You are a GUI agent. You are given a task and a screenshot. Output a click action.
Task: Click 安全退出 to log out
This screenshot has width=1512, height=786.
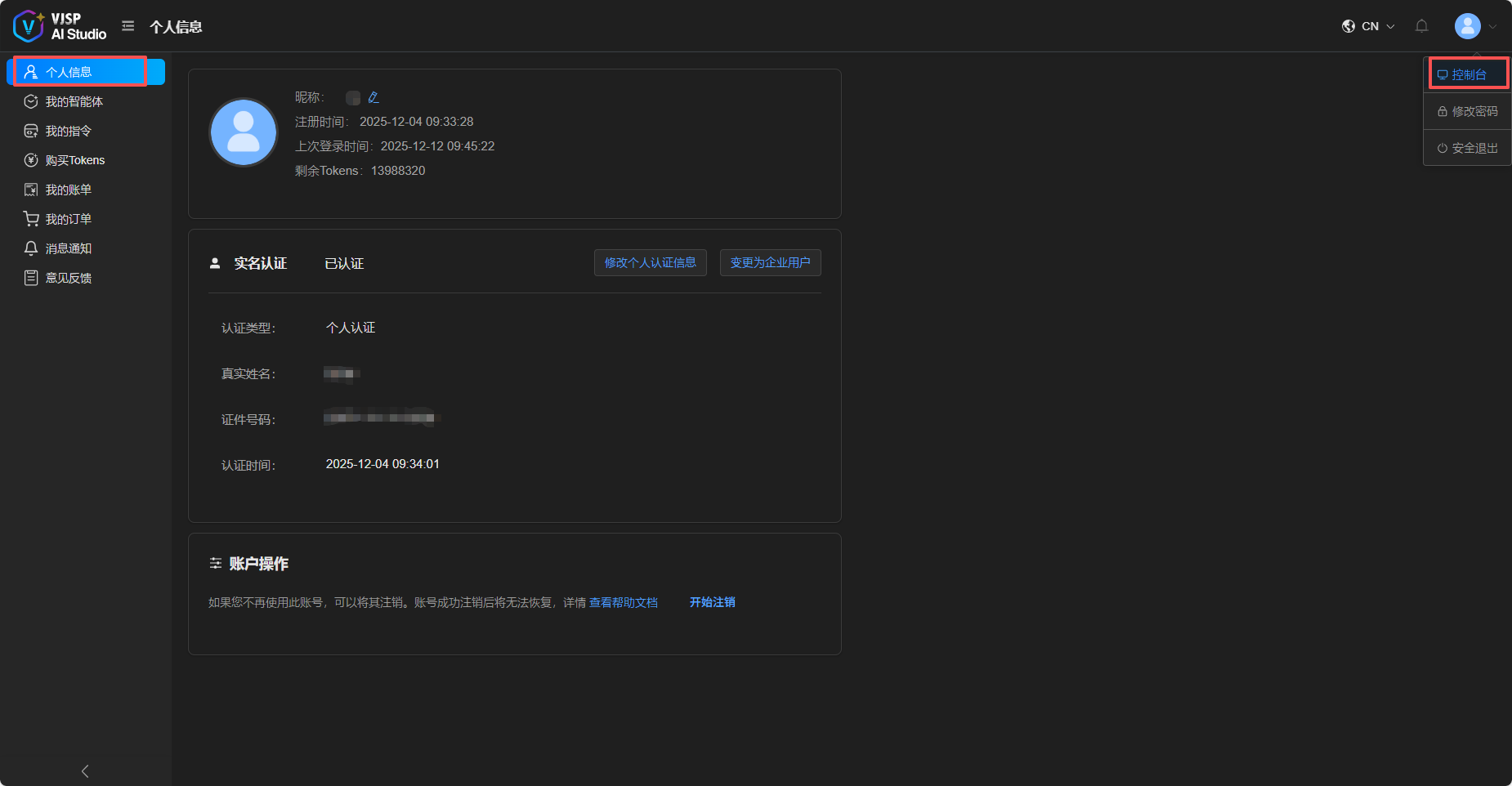pos(1469,148)
